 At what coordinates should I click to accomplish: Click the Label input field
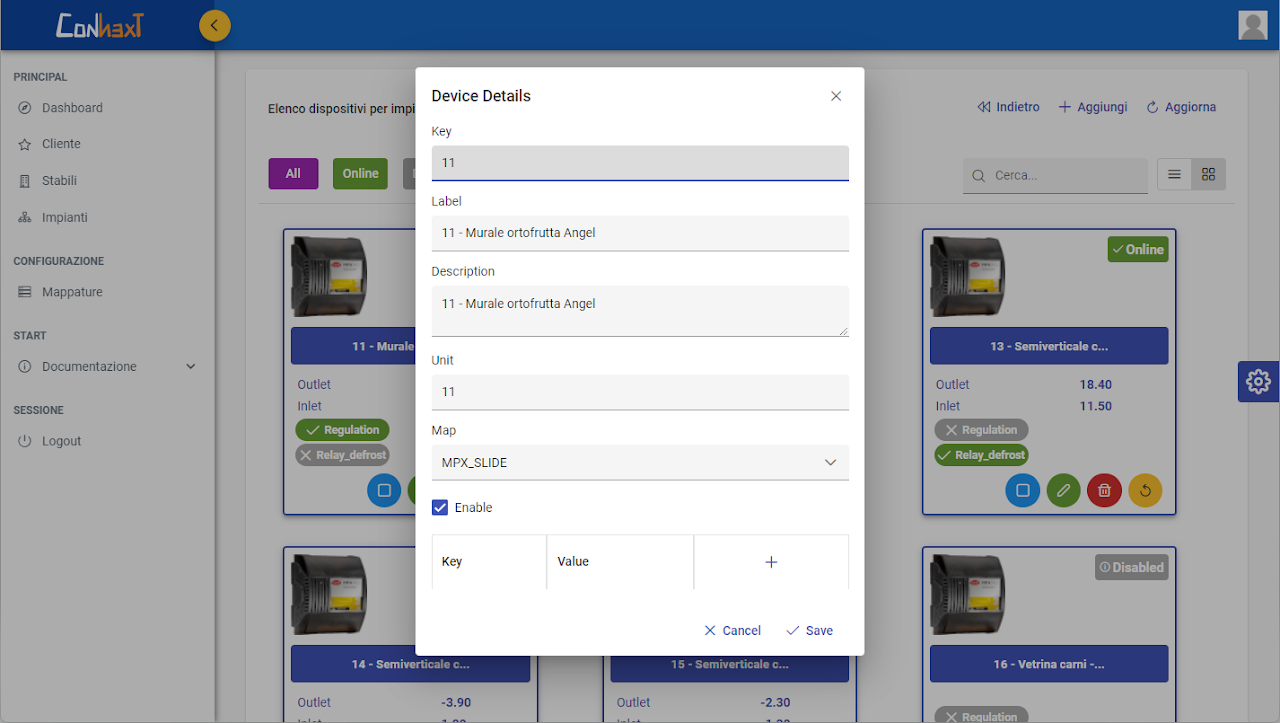pyautogui.click(x=640, y=233)
